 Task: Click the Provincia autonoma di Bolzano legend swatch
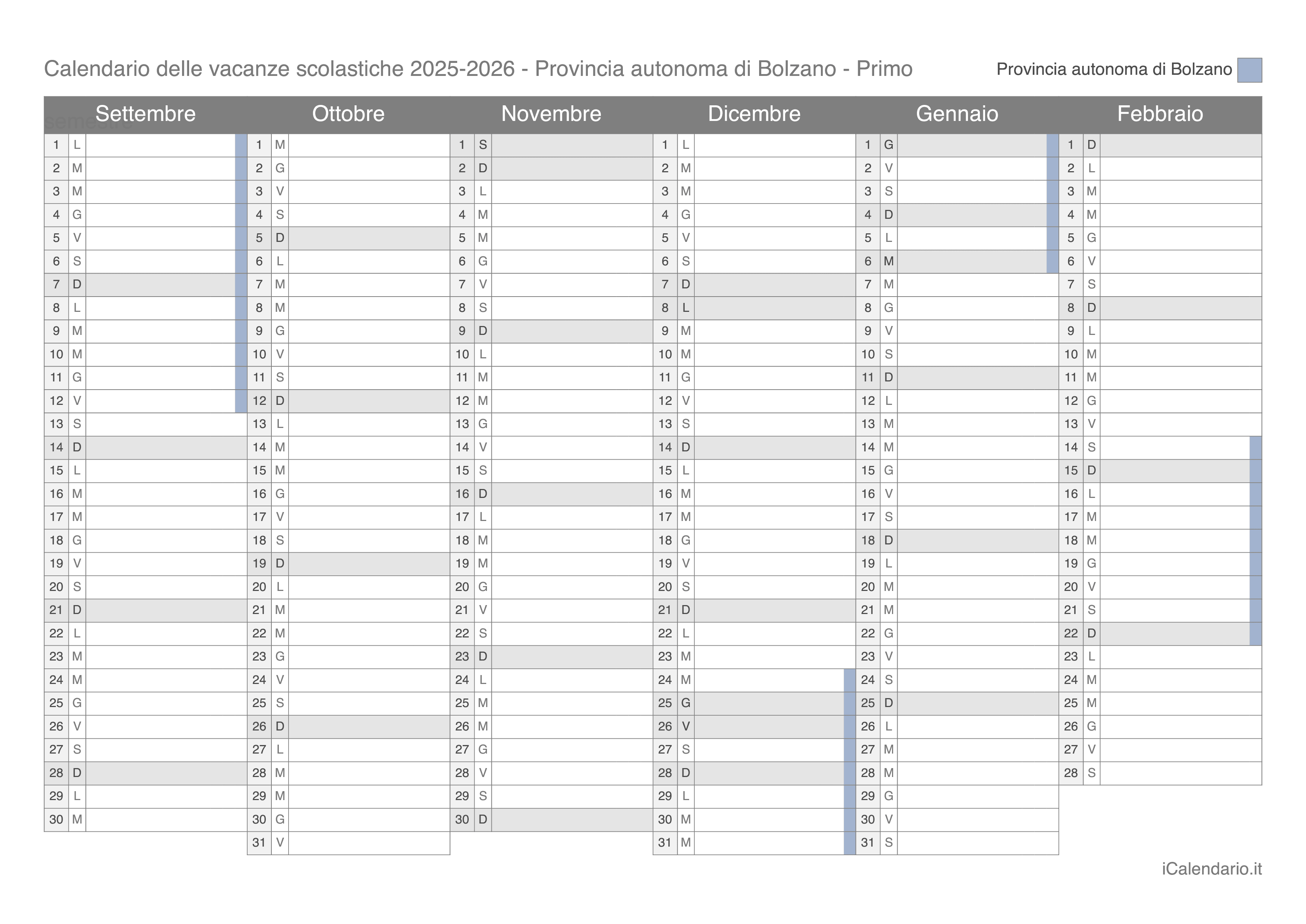[x=1249, y=70]
